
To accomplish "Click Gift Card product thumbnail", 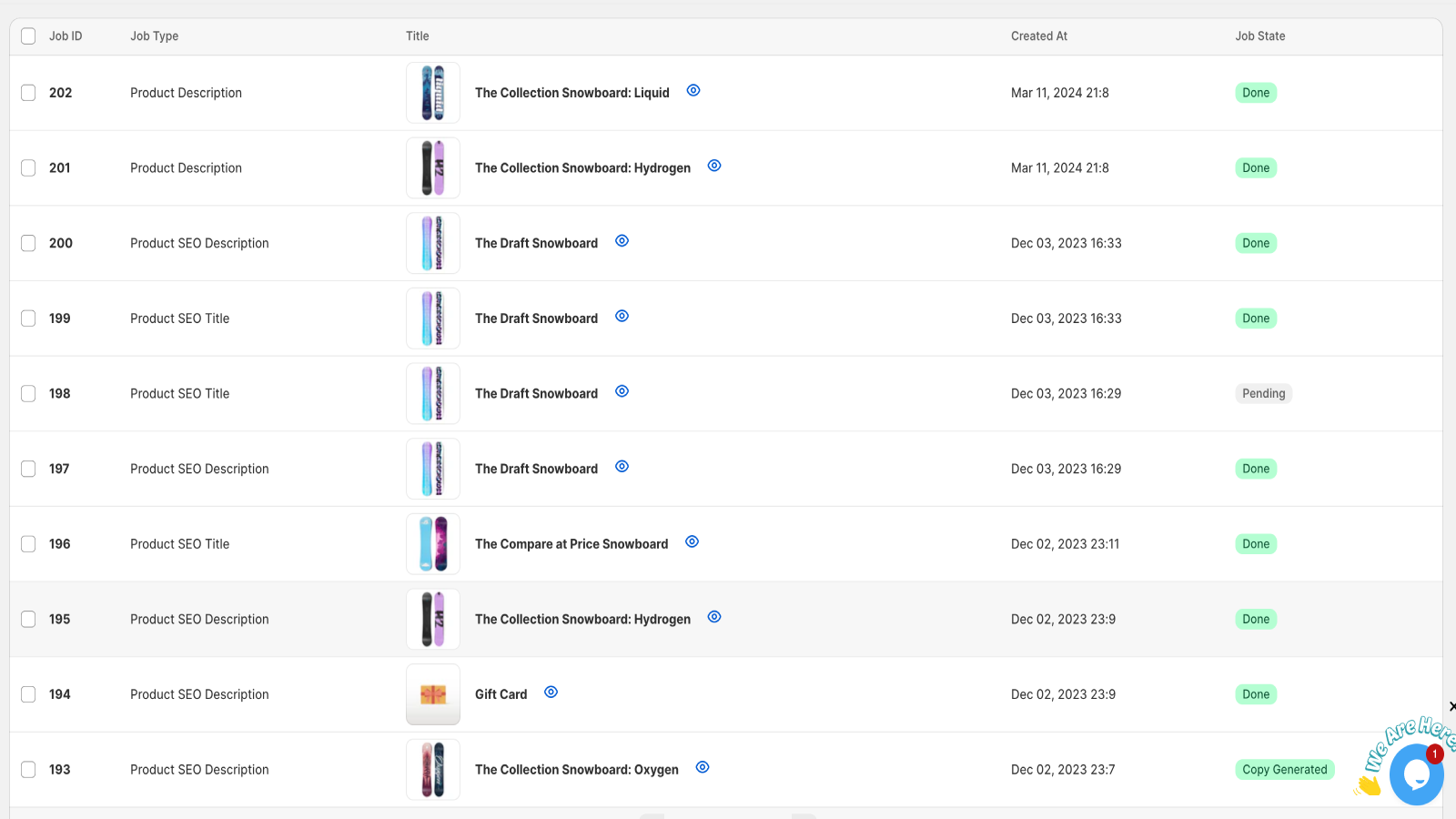I will pyautogui.click(x=433, y=694).
